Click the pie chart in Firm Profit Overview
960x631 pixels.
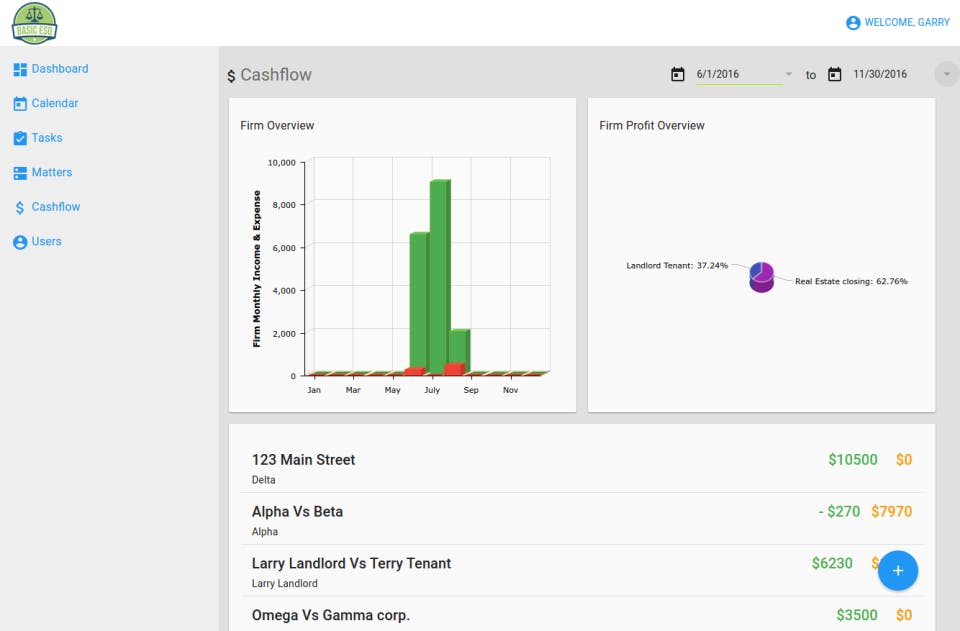(x=762, y=277)
